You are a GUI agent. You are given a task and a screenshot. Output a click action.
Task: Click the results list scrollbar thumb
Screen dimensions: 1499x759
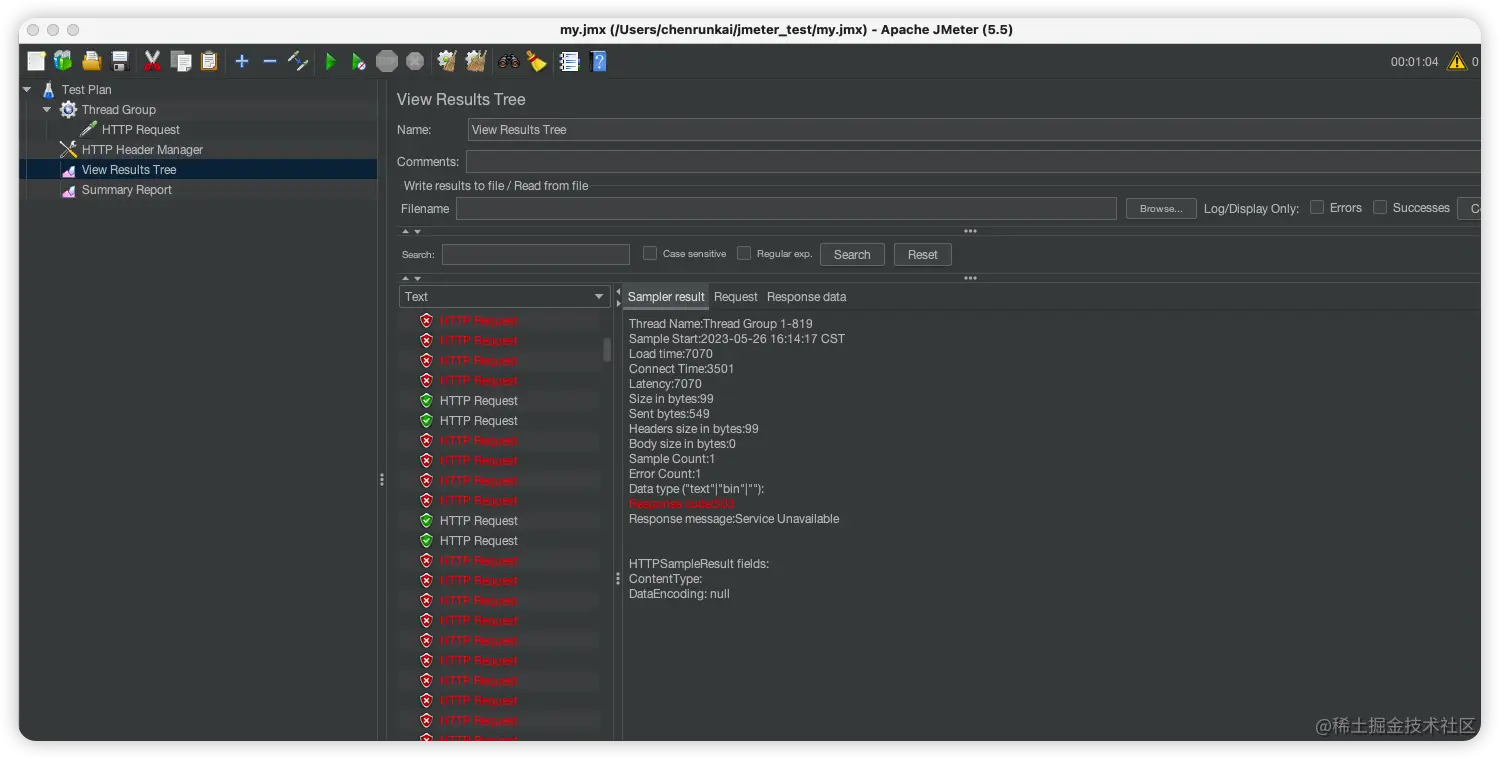tap(607, 349)
